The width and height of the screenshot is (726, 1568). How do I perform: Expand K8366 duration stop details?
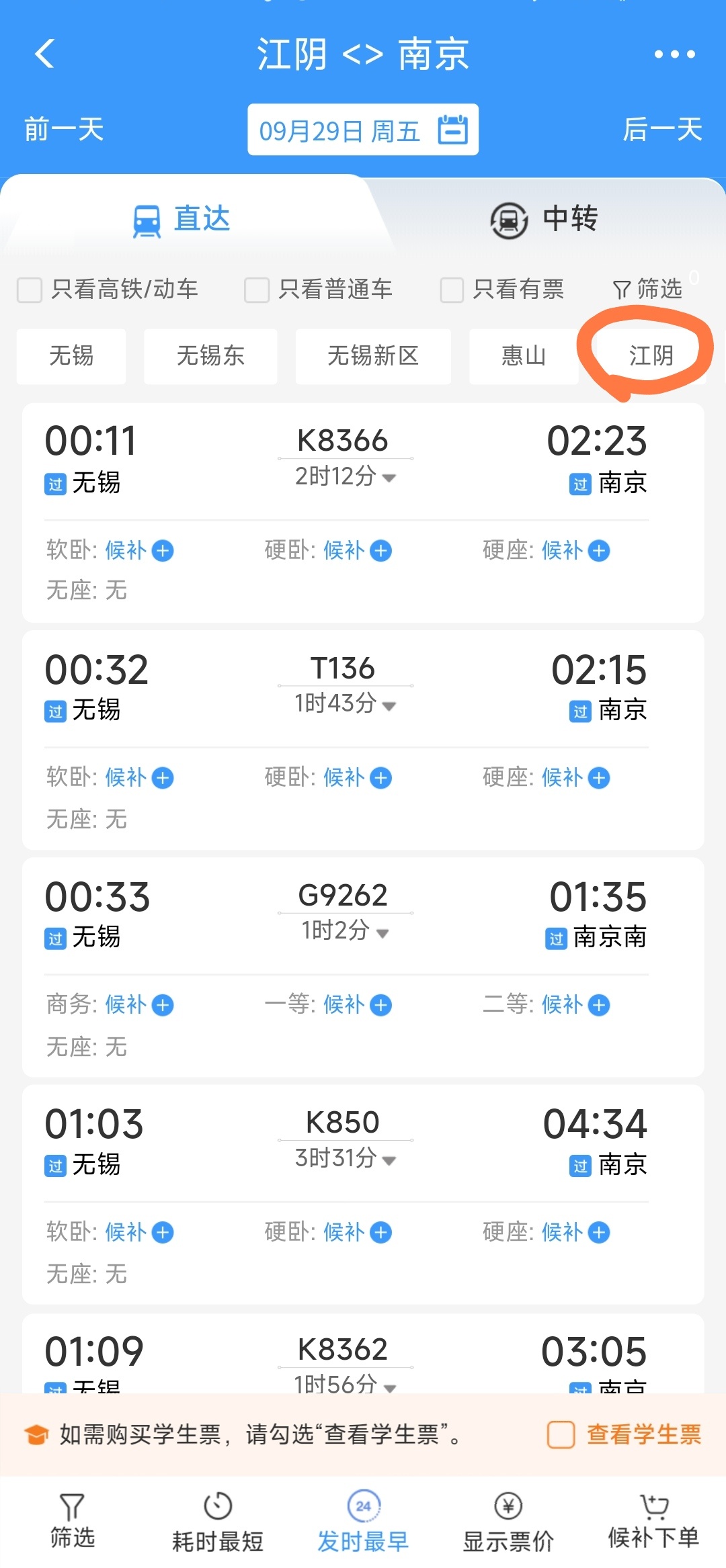[389, 478]
